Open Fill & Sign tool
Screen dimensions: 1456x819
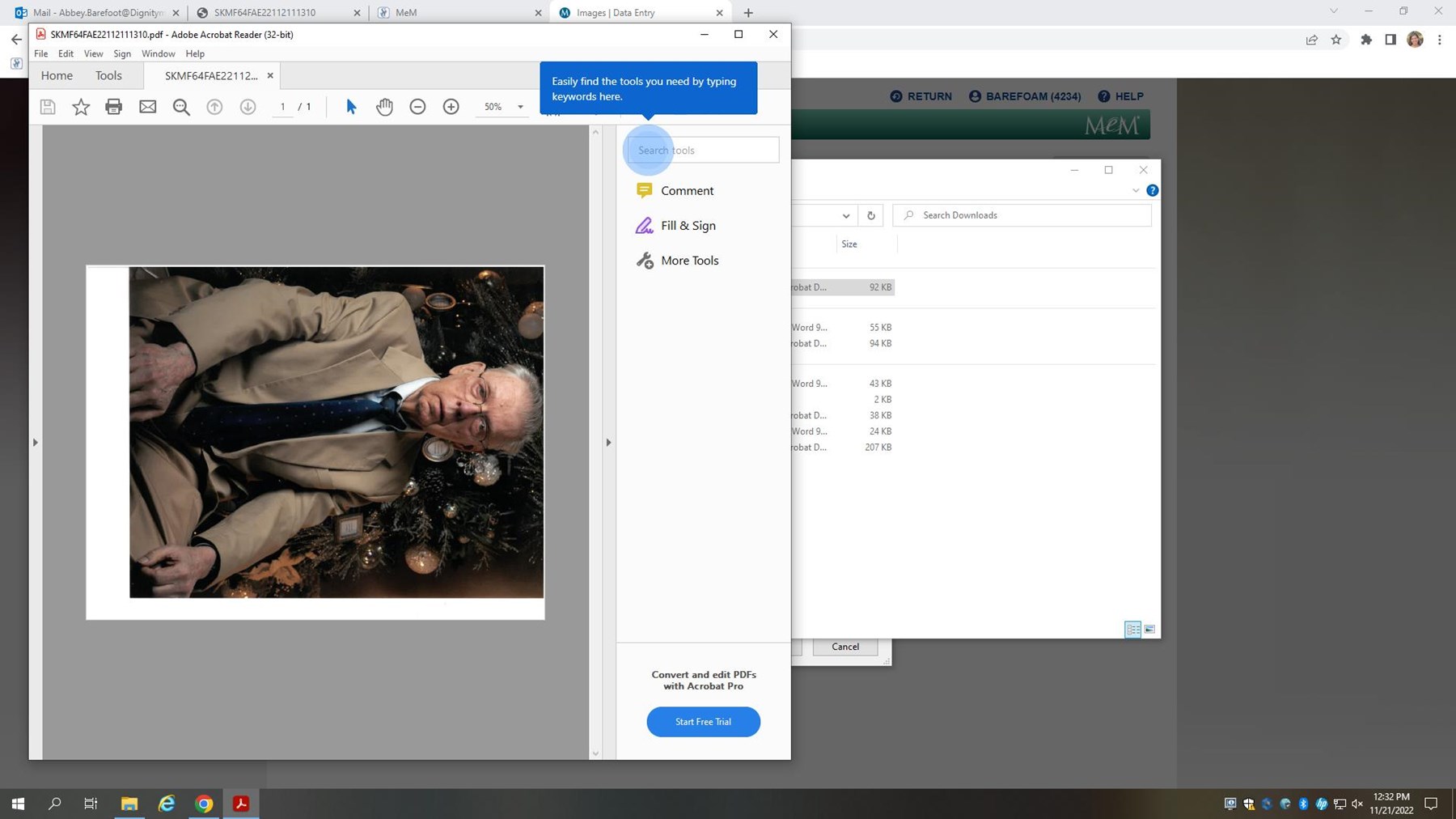[688, 226]
